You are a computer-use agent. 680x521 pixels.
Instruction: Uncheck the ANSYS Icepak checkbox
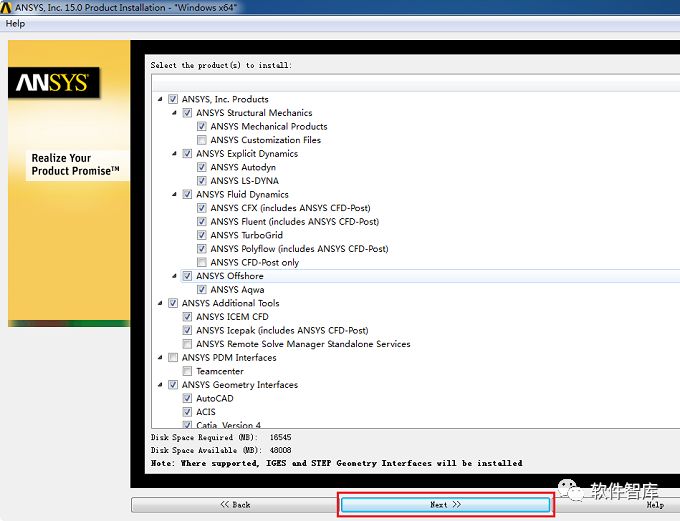click(x=187, y=330)
